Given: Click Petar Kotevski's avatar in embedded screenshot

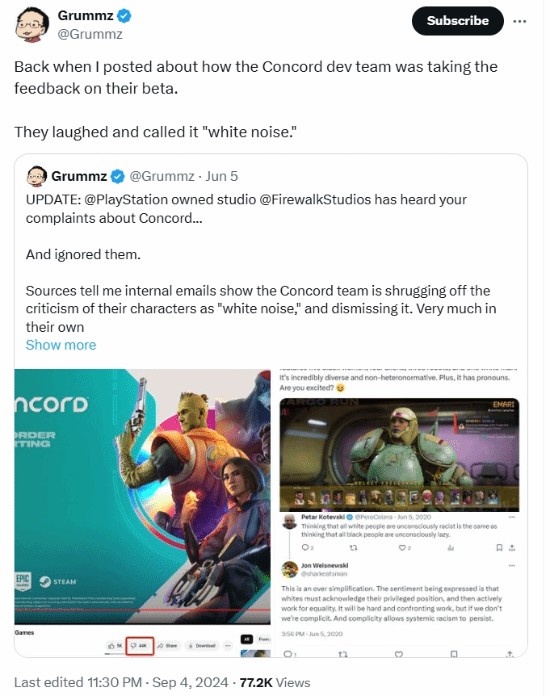Looking at the screenshot, I should 290,522.
